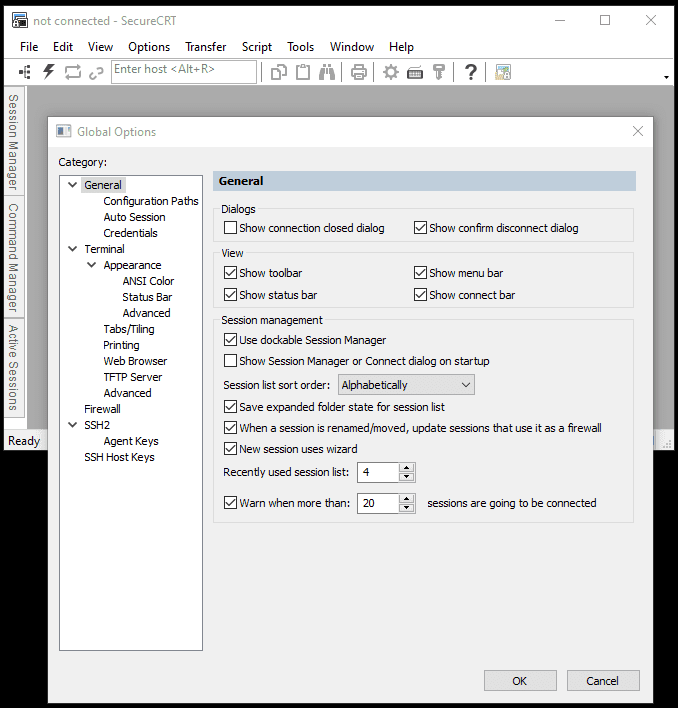Viewport: 678px width, 708px height.
Task: Click the Enter host input field
Action: point(184,72)
